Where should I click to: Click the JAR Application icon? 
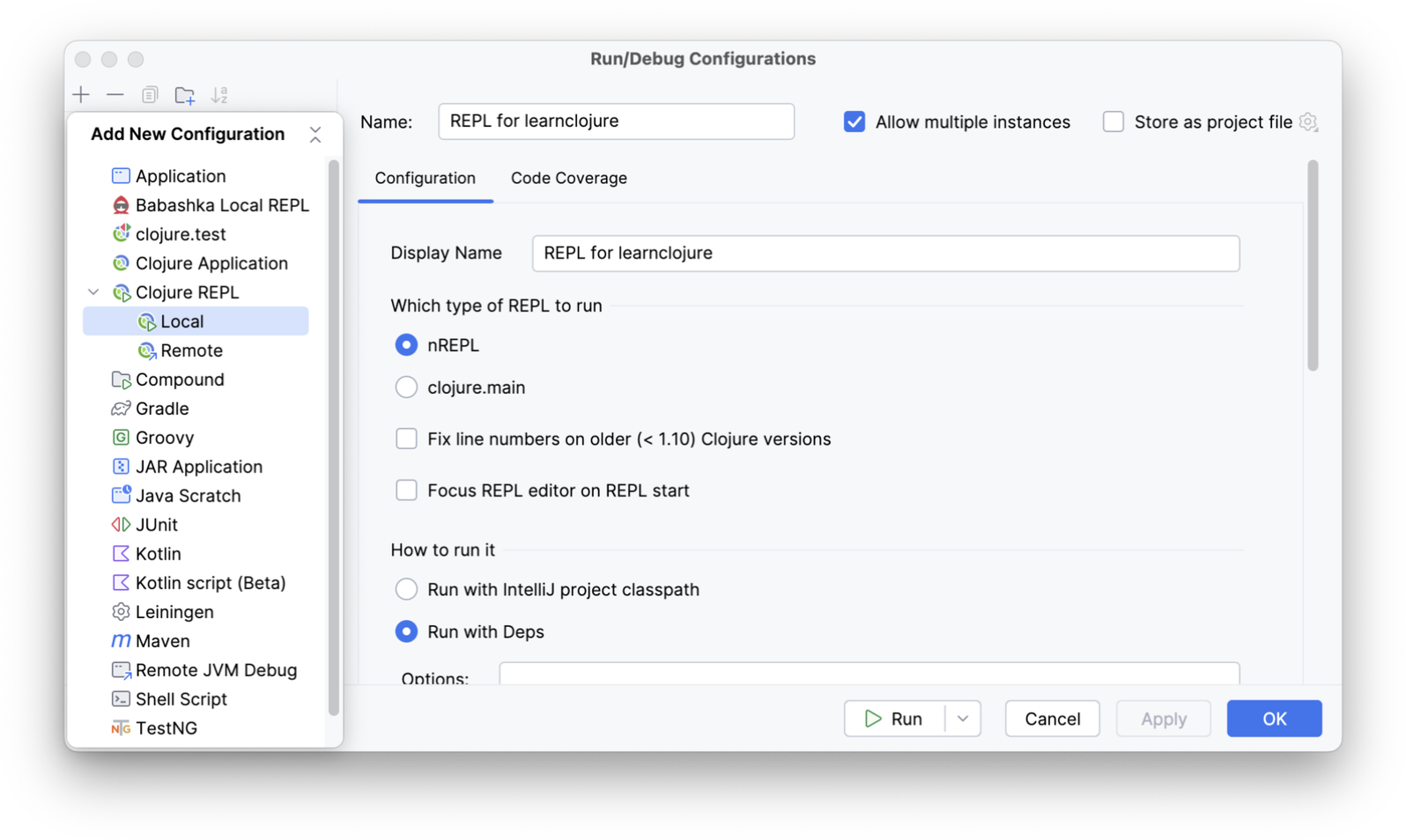click(x=121, y=467)
